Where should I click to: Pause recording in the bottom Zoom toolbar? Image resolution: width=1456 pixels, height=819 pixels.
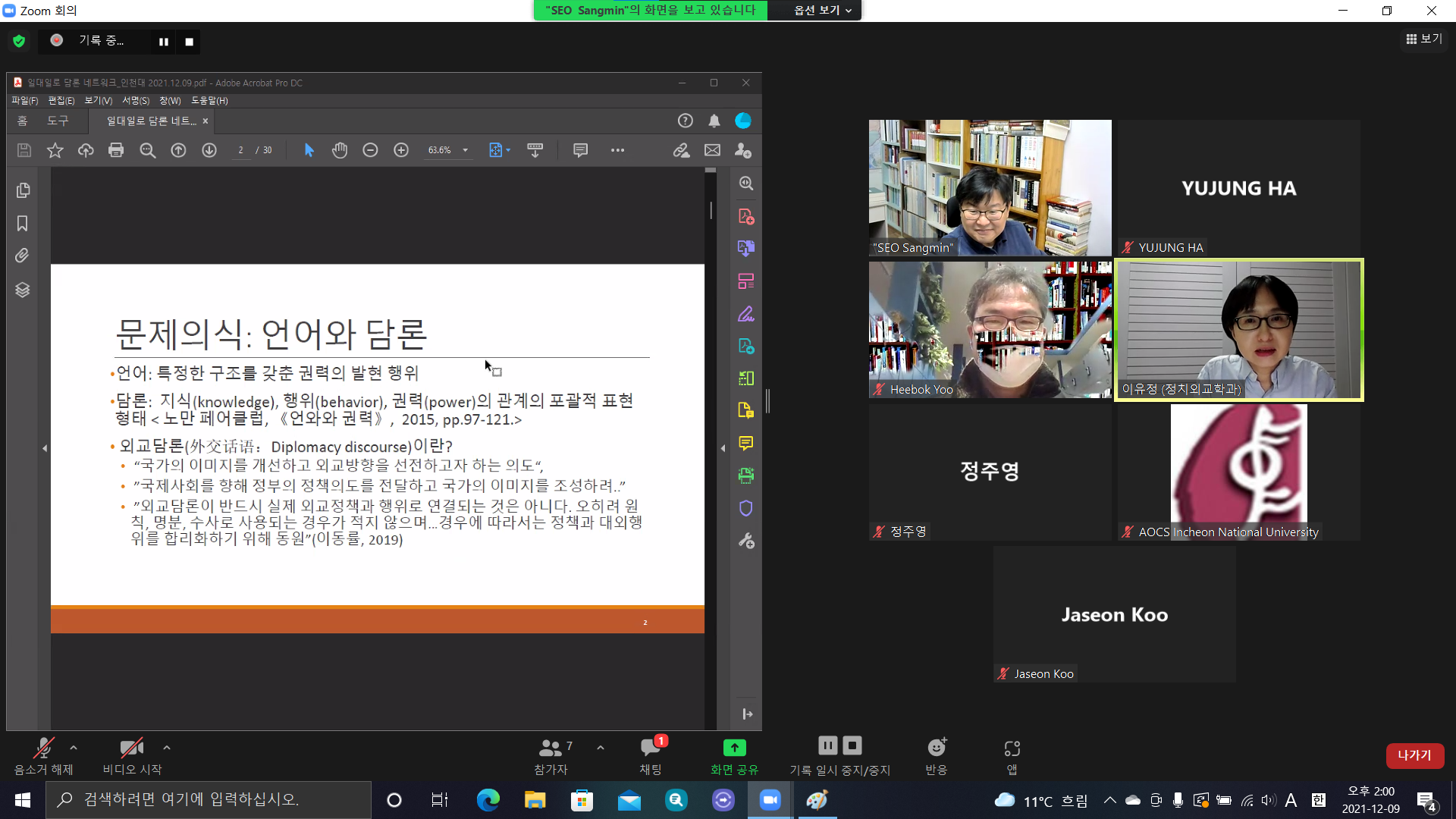[x=828, y=745]
